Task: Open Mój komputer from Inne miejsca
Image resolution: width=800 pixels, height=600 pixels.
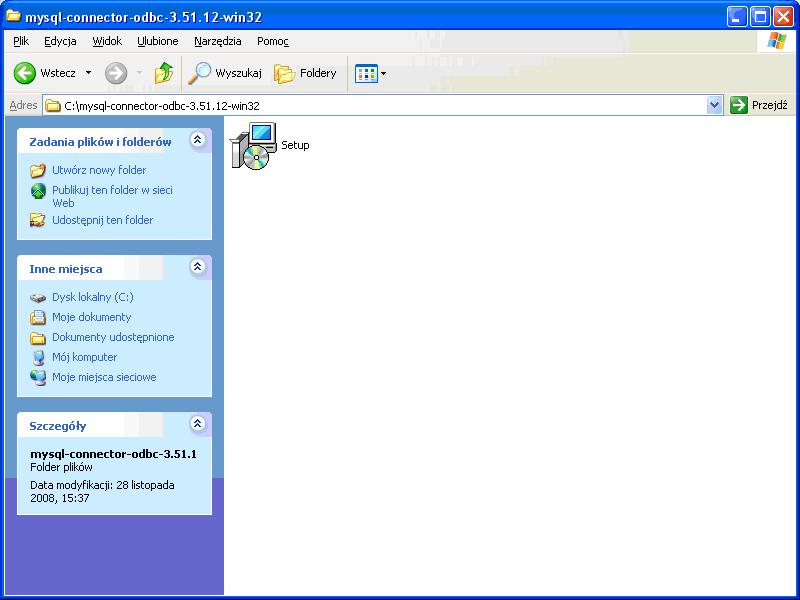Action: coord(84,357)
